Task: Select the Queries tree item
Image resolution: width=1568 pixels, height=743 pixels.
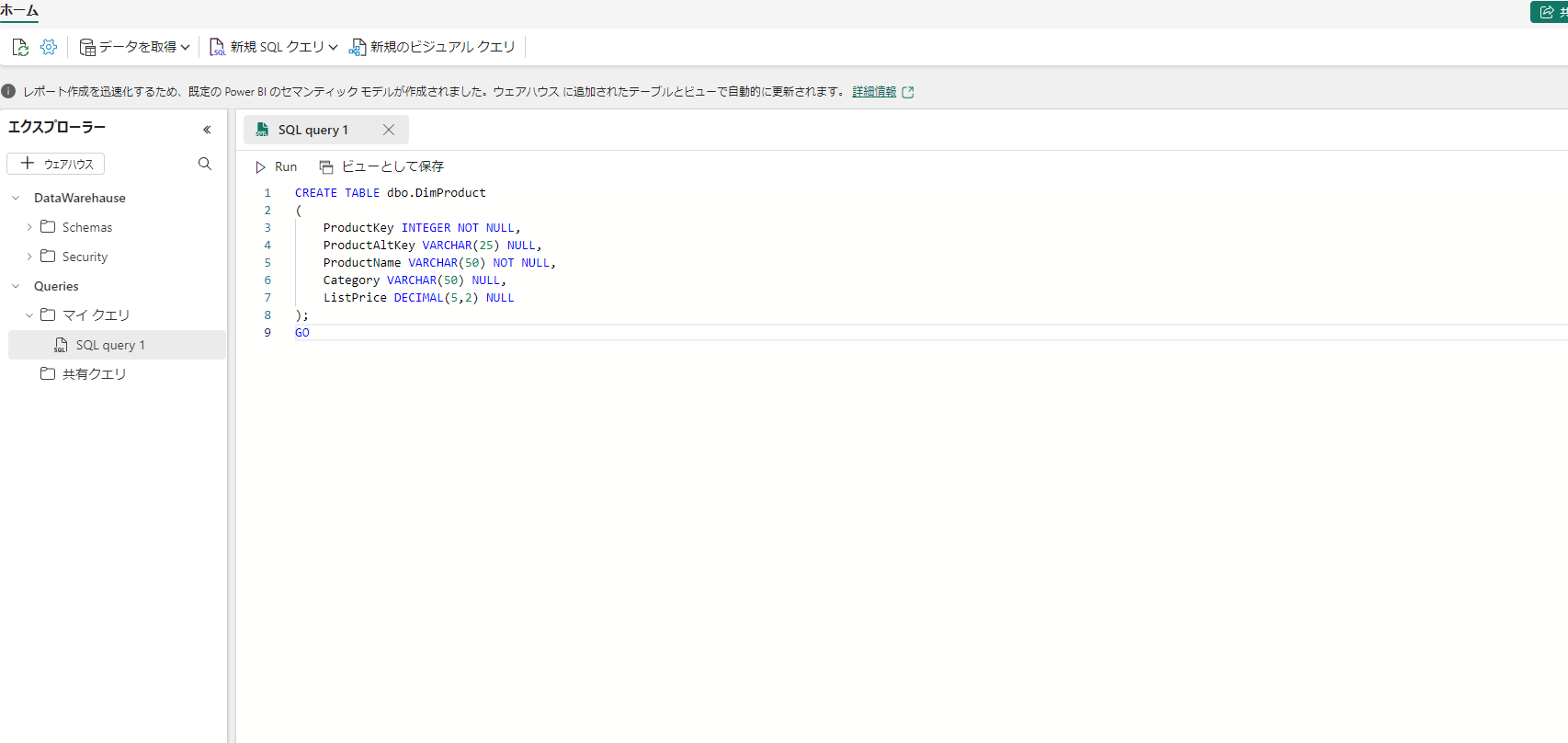Action: pos(56,286)
